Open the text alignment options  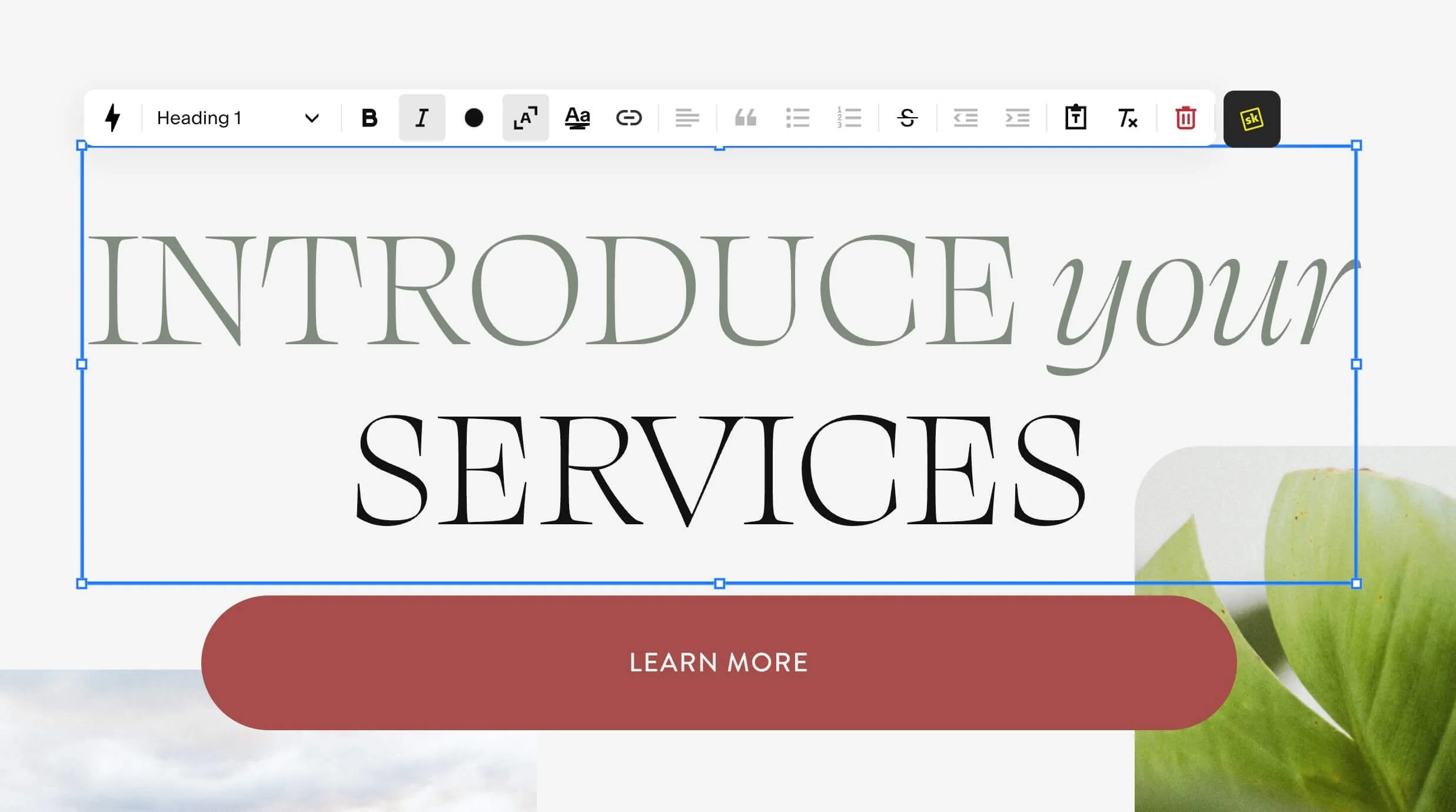coord(687,118)
